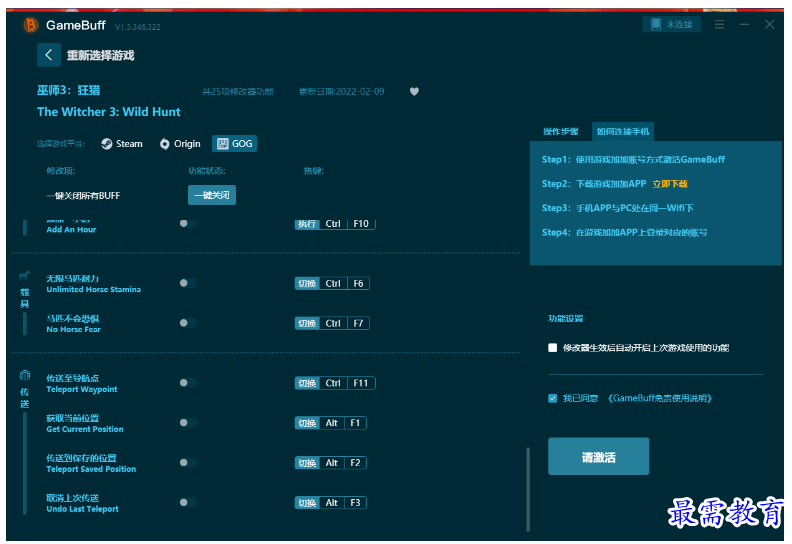792x544 pixels.
Task: Switch to the operation steps tab
Action: (x=560, y=131)
